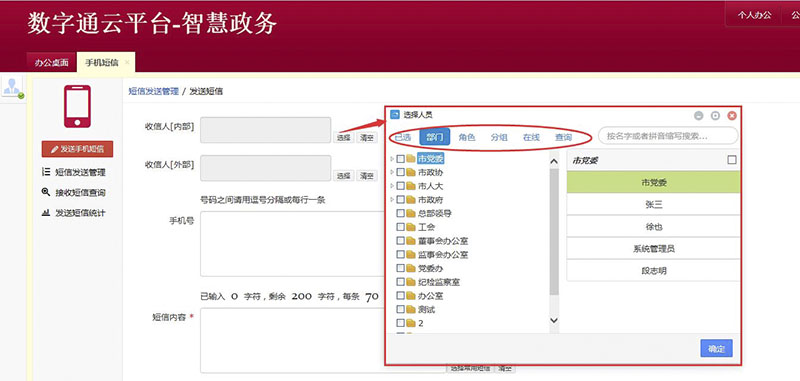The width and height of the screenshot is (800, 381).
Task: Open the 在线 tab in dialog
Action: 531,137
